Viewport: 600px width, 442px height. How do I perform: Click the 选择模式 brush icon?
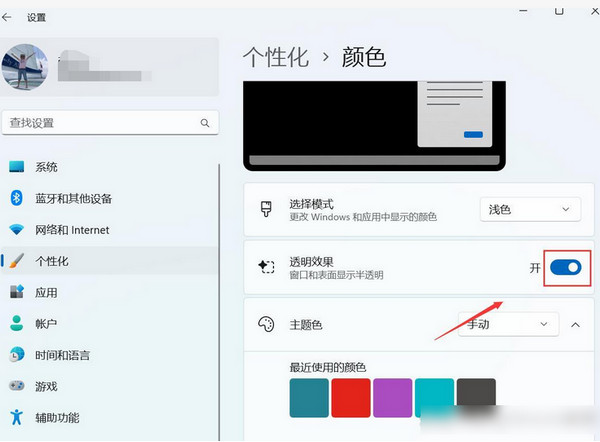266,209
